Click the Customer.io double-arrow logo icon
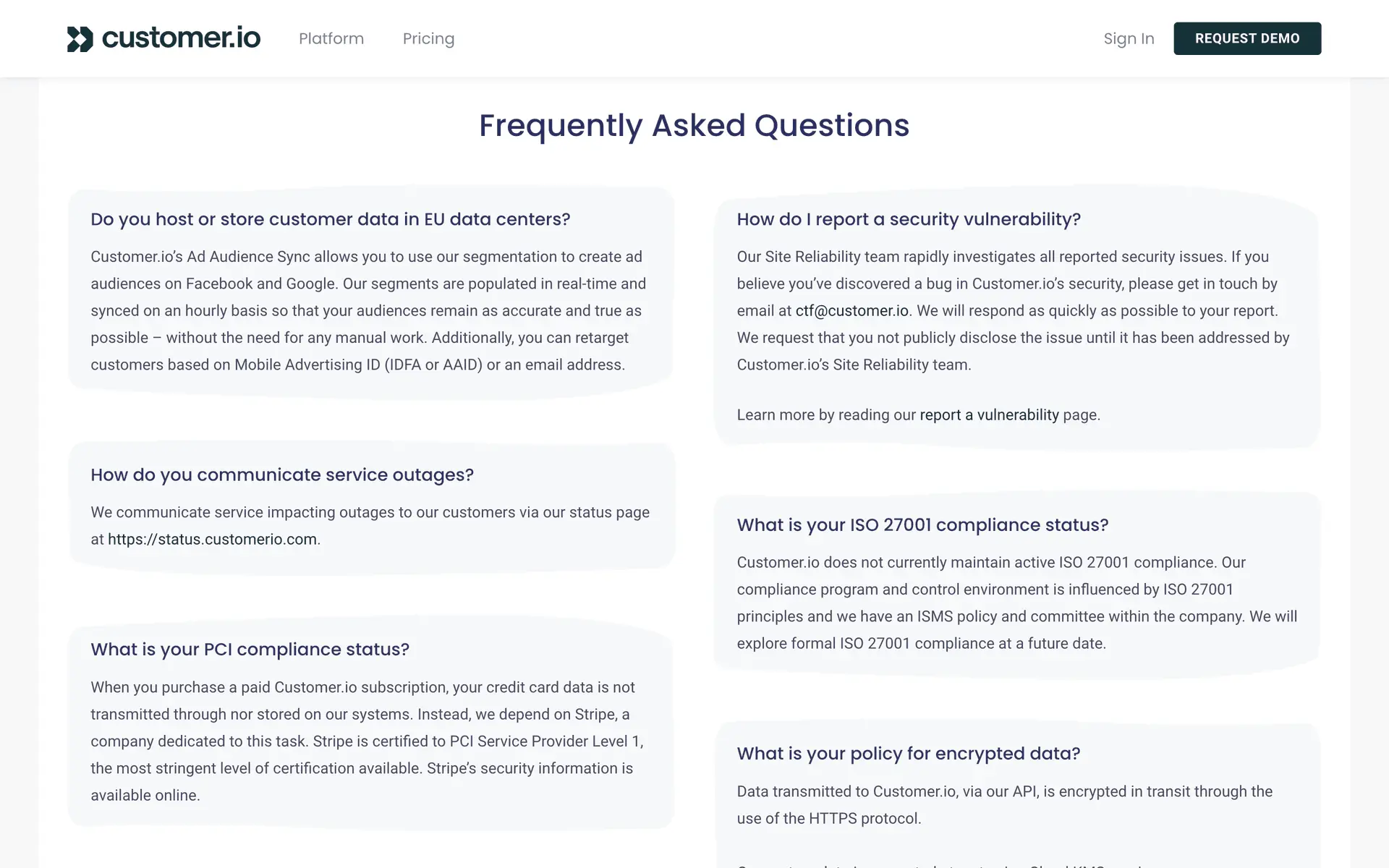This screenshot has width=1389, height=868. pyautogui.click(x=80, y=39)
